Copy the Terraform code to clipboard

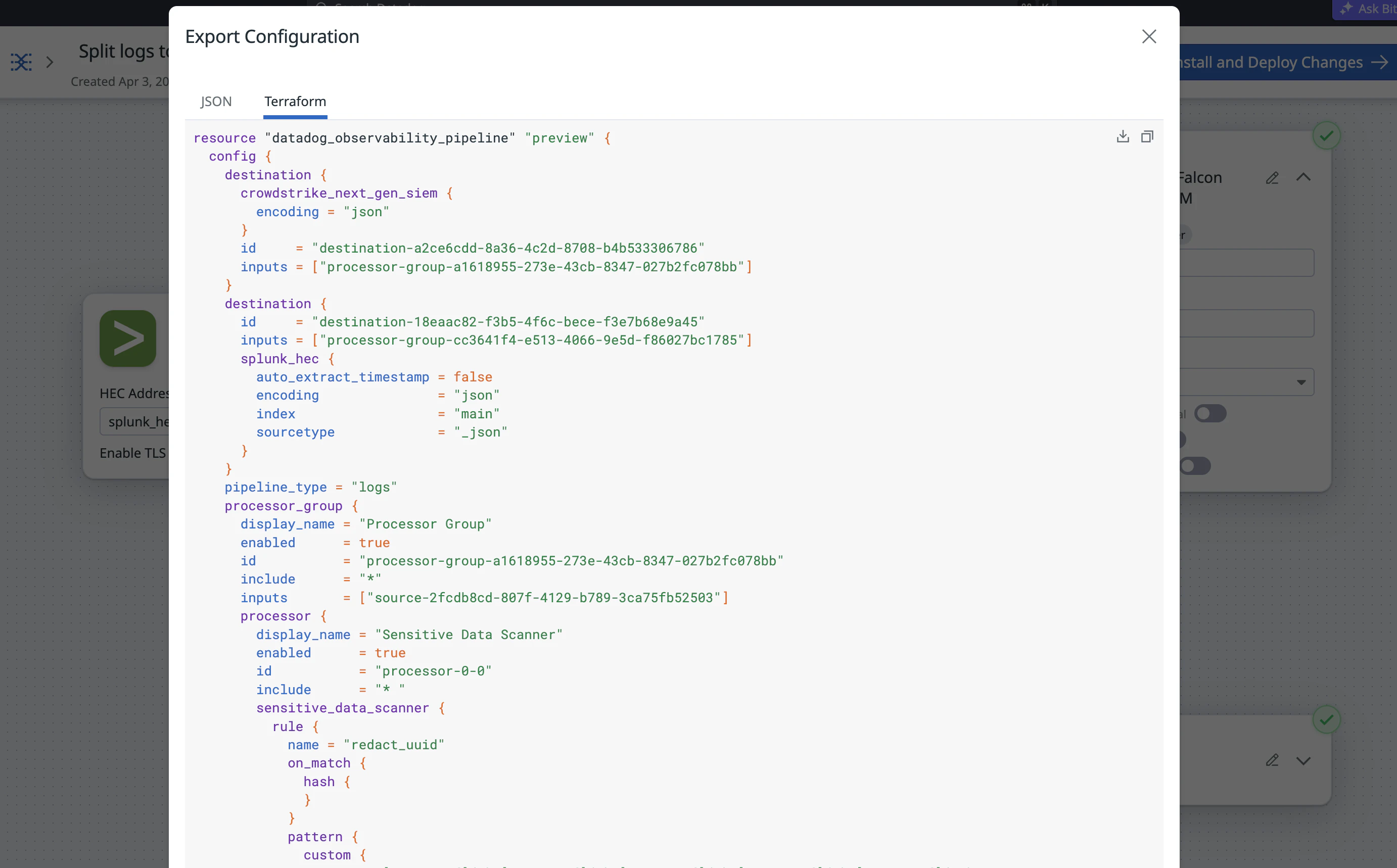click(x=1147, y=136)
